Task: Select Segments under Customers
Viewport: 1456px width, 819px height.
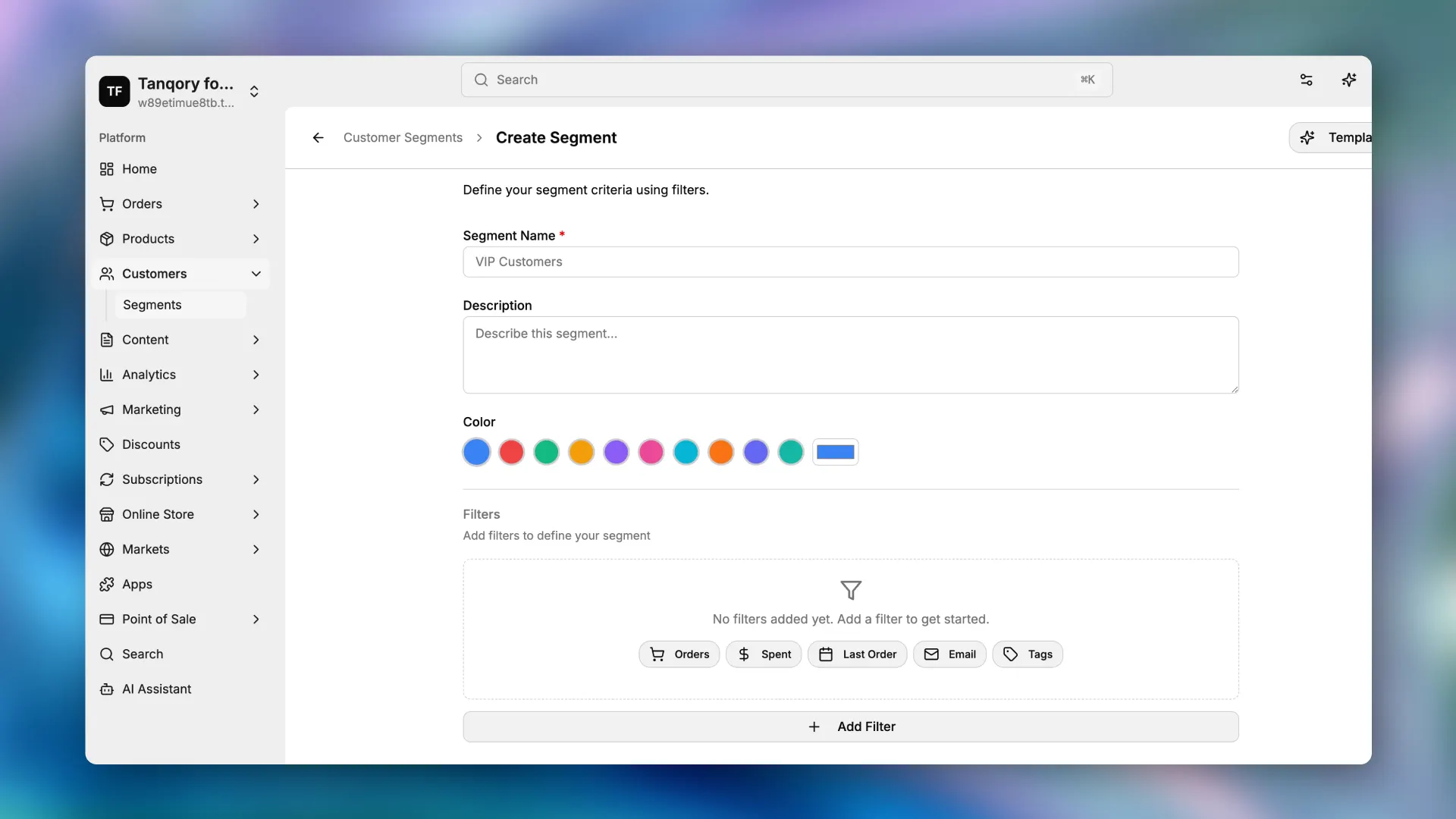Action: (180, 305)
